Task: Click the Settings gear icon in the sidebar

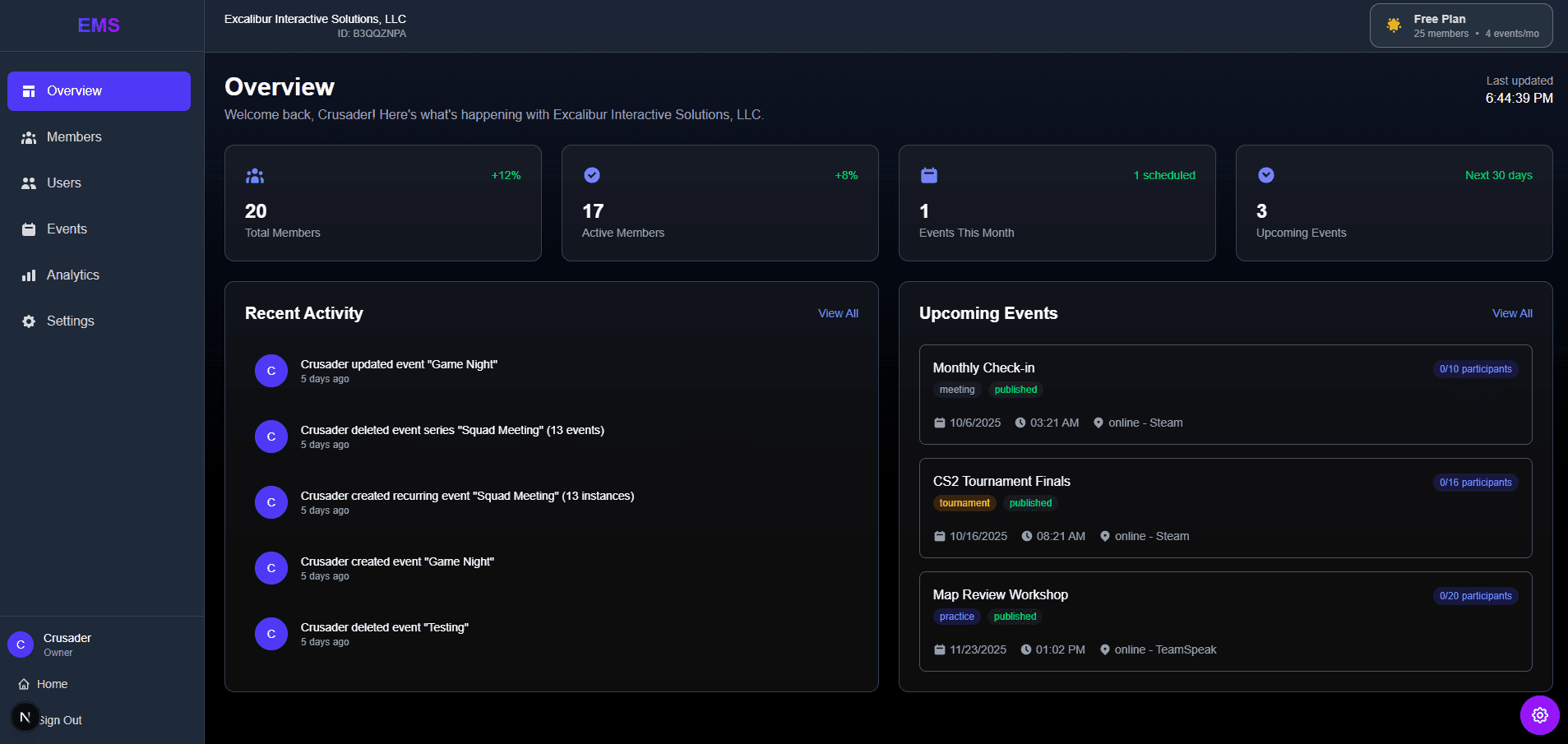Action: (29, 321)
